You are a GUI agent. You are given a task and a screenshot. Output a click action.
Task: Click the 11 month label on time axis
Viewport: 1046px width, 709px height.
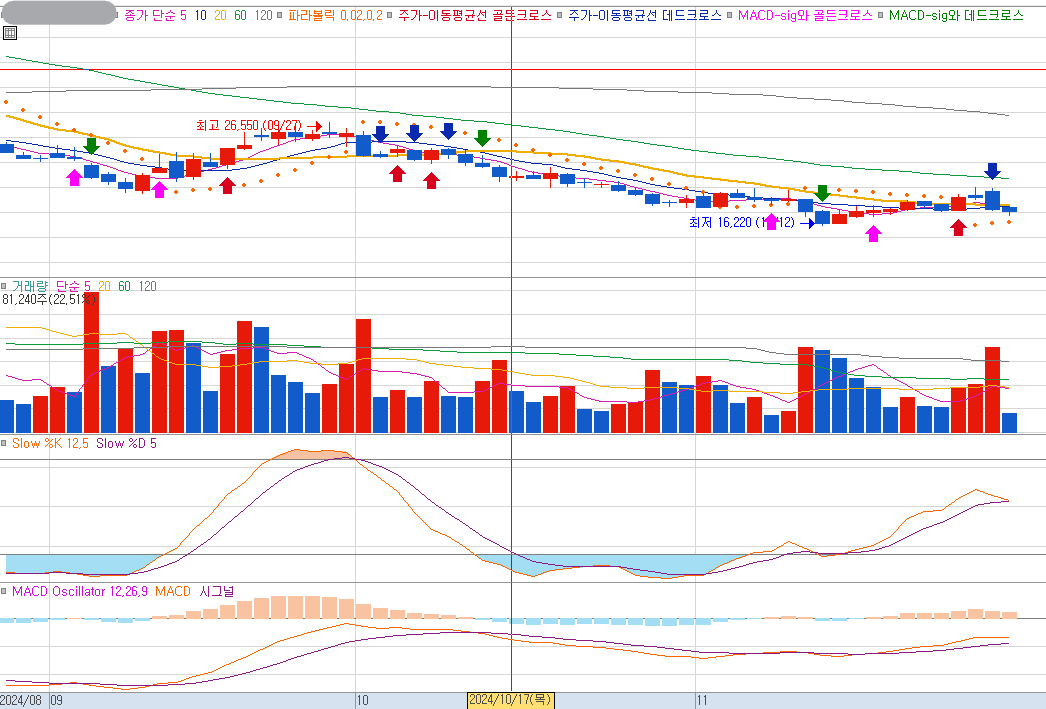click(x=702, y=700)
